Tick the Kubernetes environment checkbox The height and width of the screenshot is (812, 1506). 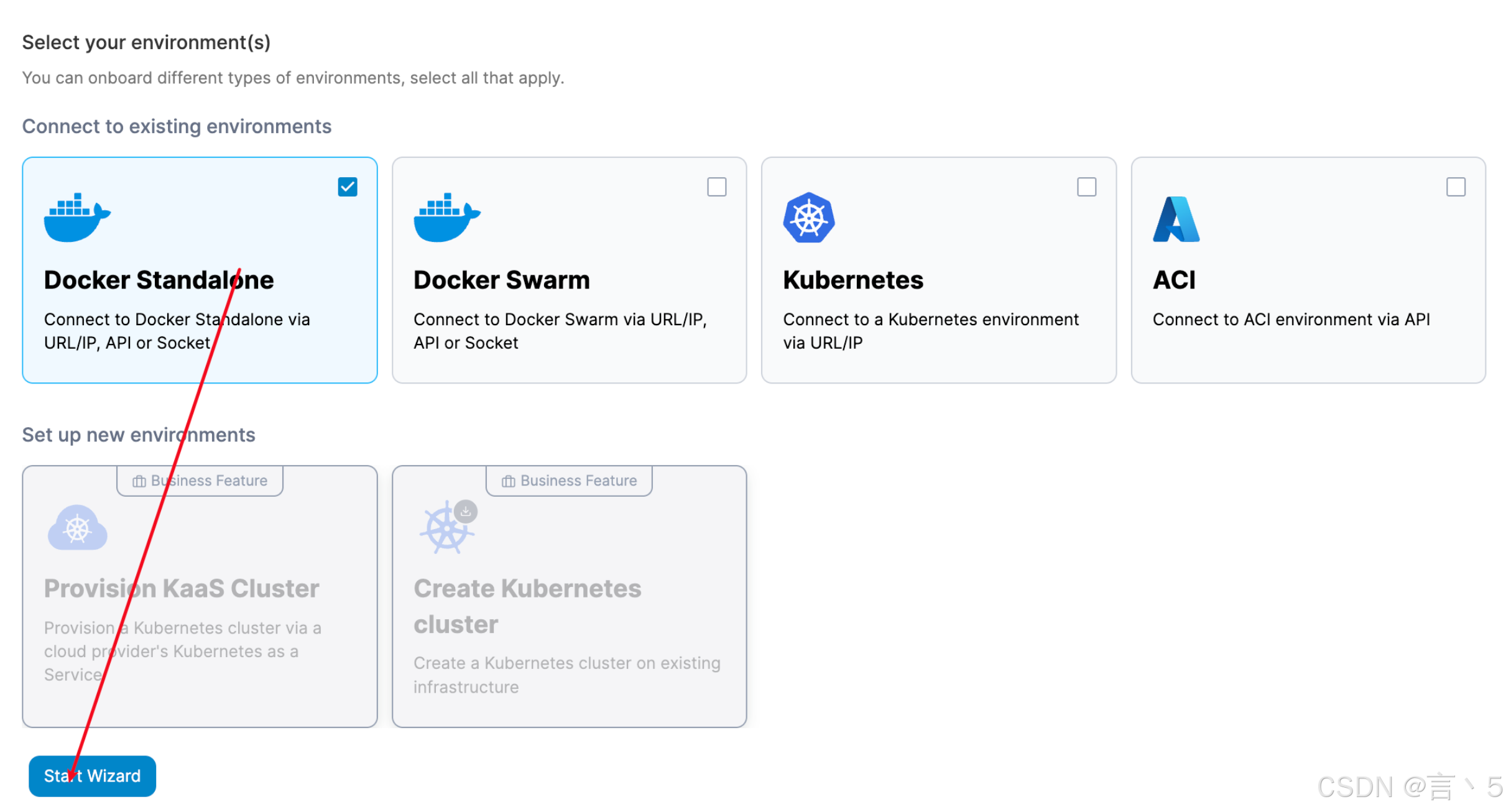(x=1087, y=187)
